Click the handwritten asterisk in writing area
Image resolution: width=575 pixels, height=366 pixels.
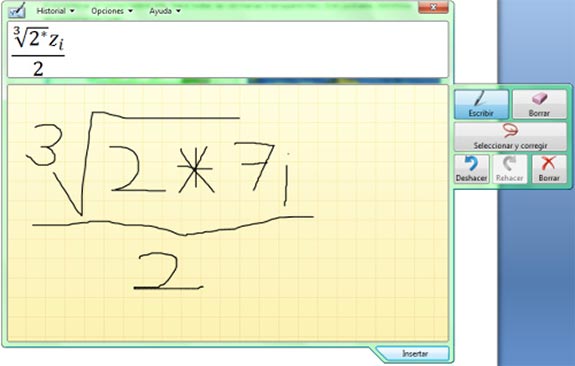point(195,169)
